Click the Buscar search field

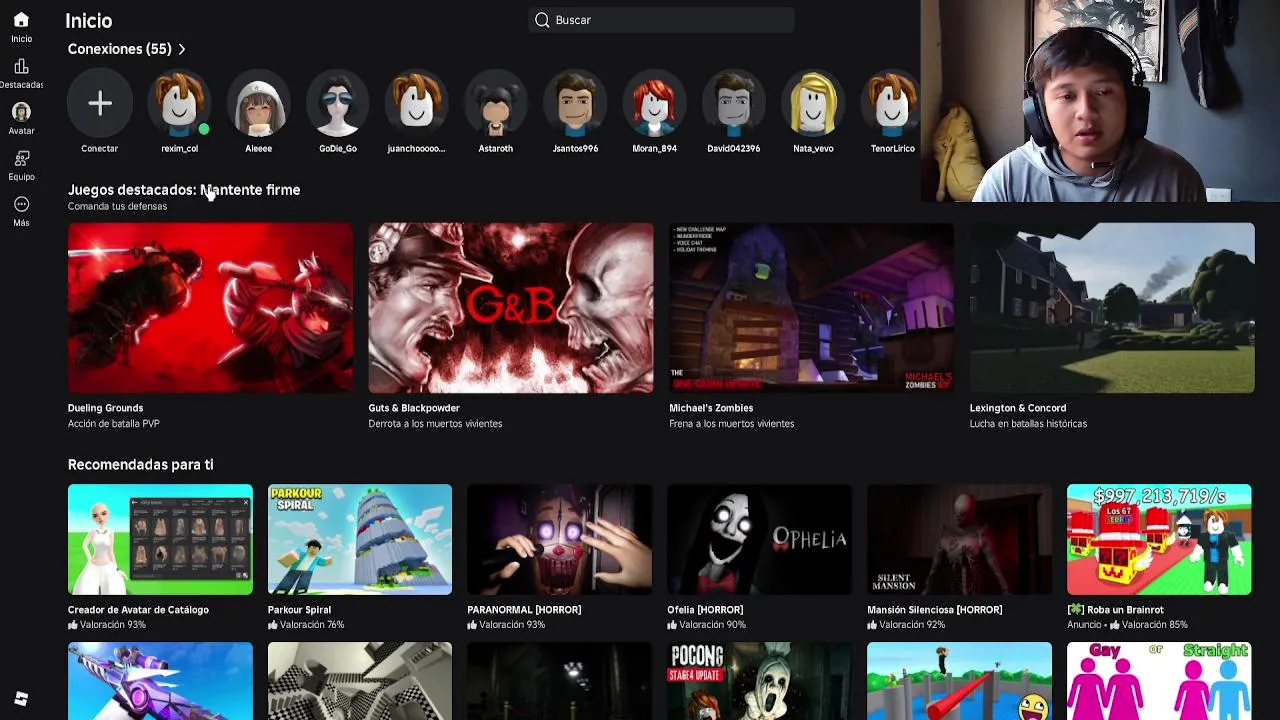661,20
